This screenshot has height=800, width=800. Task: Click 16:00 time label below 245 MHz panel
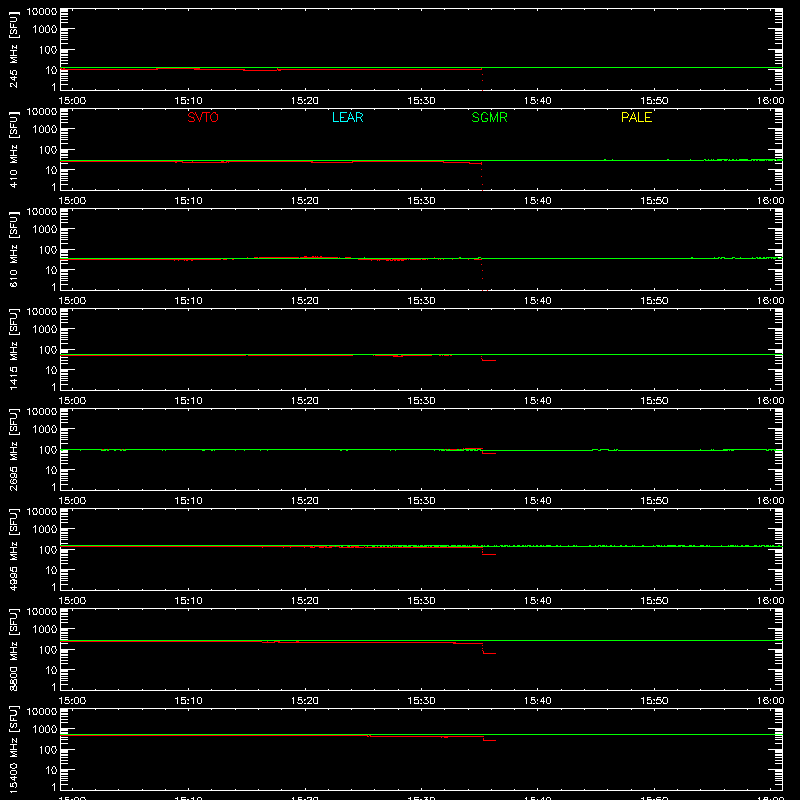[770, 101]
